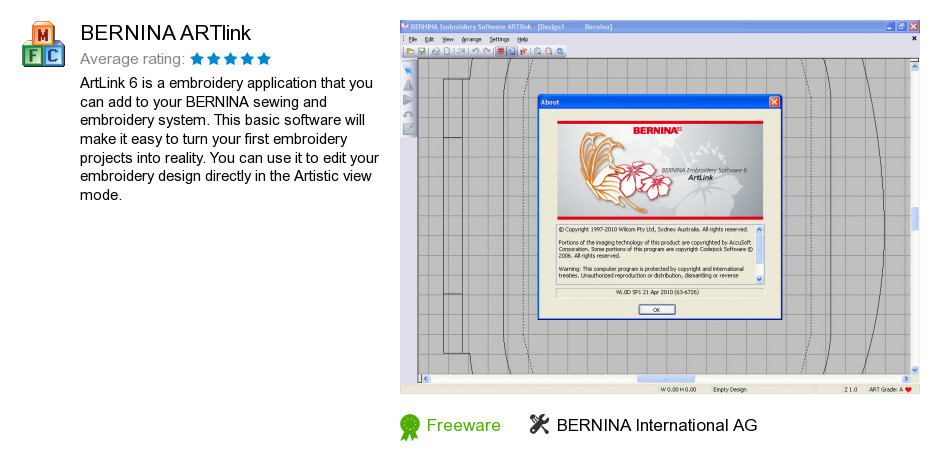This screenshot has height=471, width=940.
Task: Click the horizontal canvas scrollbar thumb
Action: coord(665,379)
